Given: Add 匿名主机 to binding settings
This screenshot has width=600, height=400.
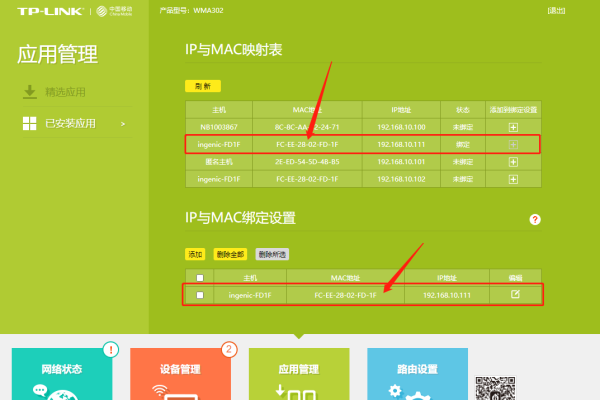Looking at the screenshot, I should tap(513, 162).
